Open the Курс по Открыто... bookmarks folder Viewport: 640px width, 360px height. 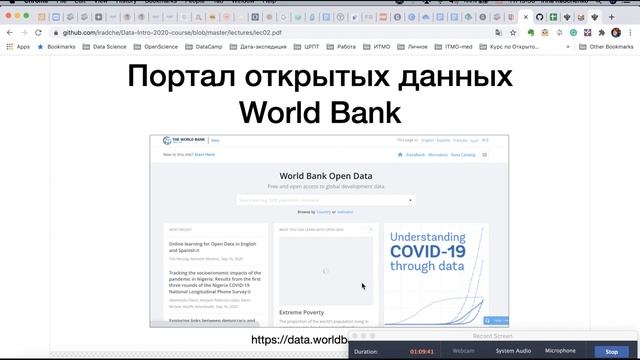[509, 47]
